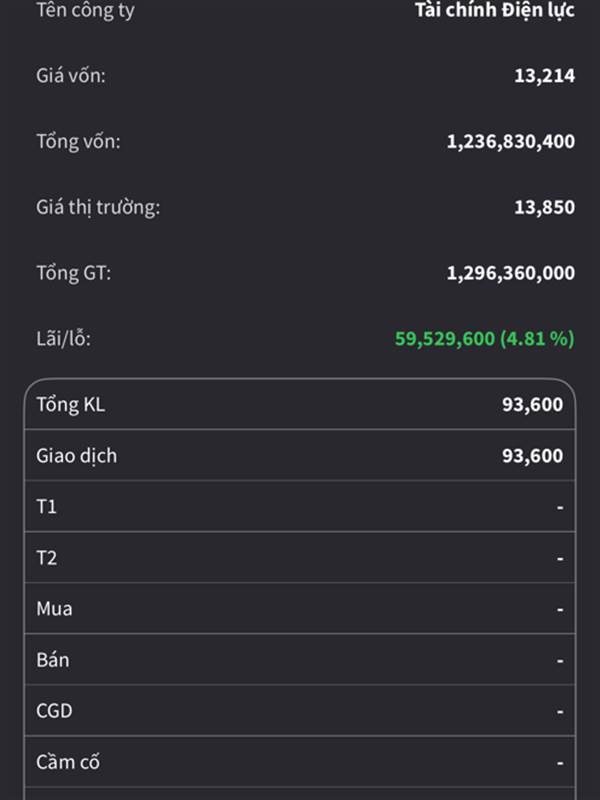The width and height of the screenshot is (600, 800).
Task: Click the Giá vốn label
Action: [x=70, y=74]
